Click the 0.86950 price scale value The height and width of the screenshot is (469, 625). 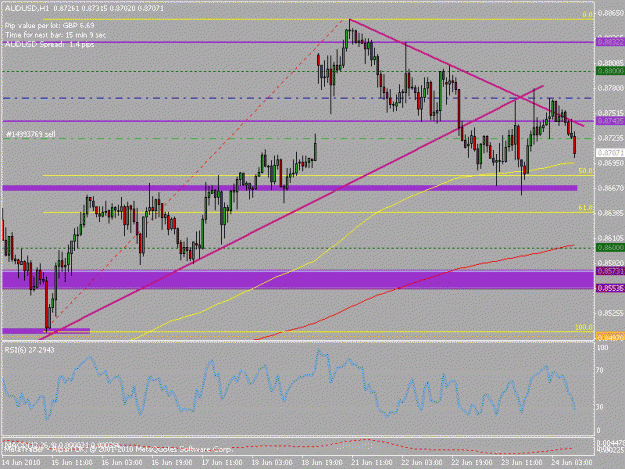point(610,163)
